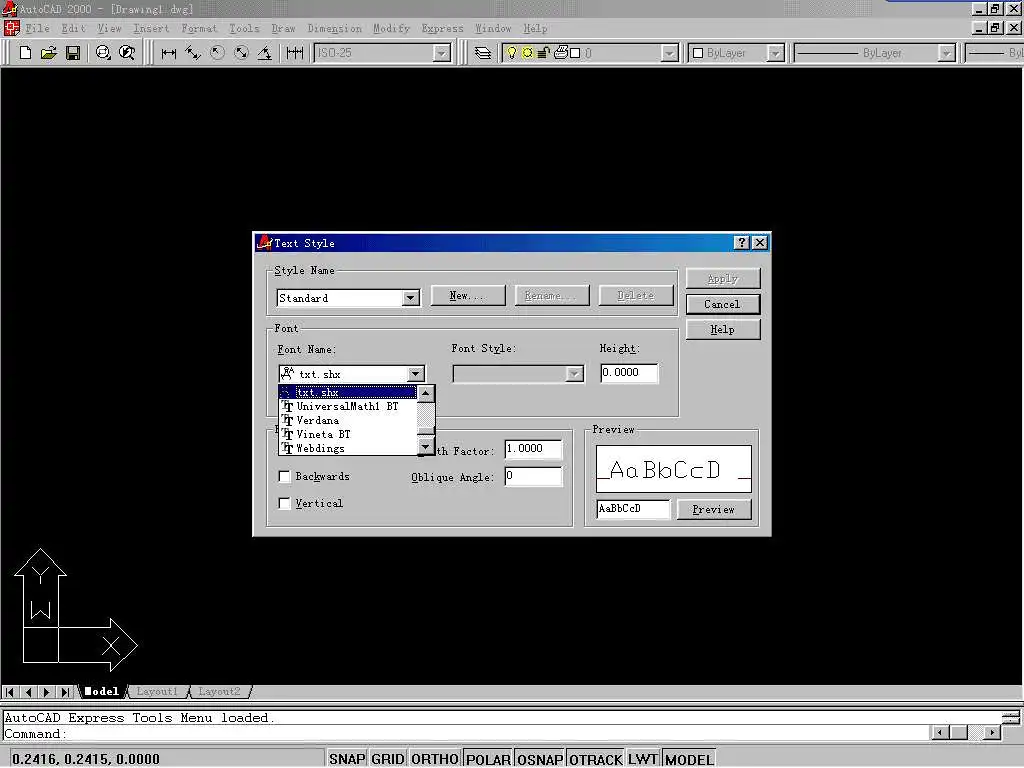
Task: Click the previous layout tab arrow
Action: click(28, 692)
